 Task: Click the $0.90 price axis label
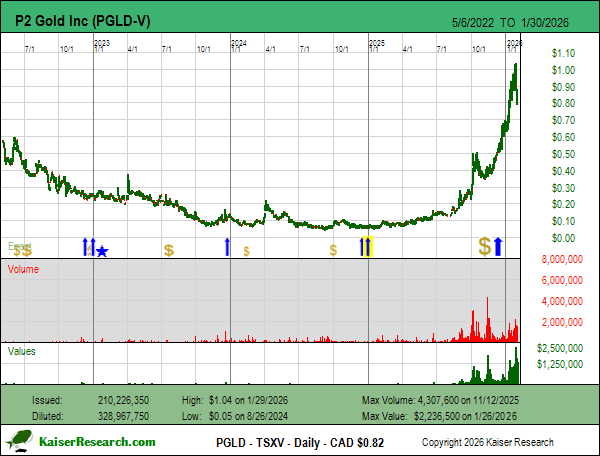point(563,87)
